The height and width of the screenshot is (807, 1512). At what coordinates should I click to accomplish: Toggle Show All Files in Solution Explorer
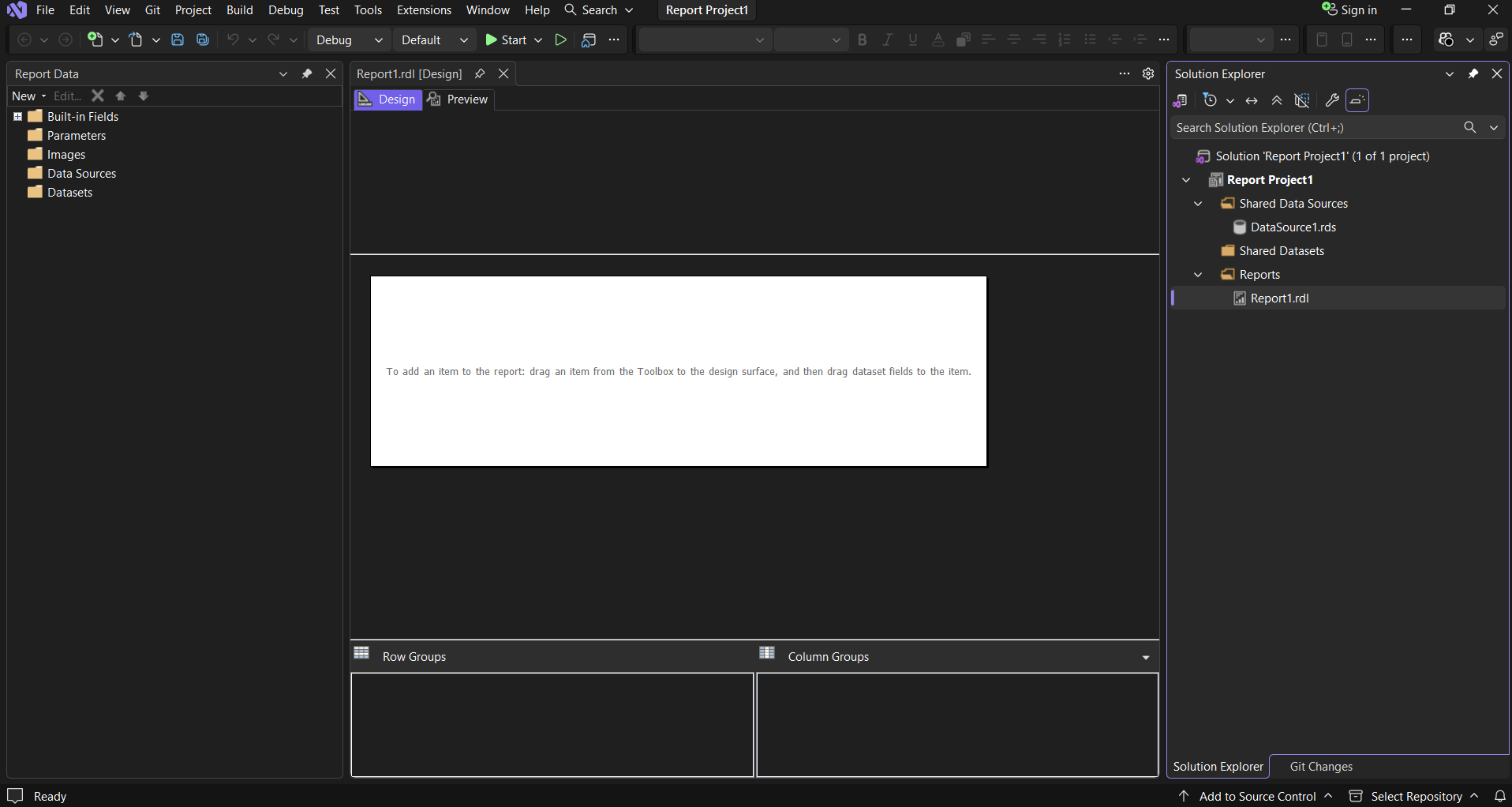coord(1302,100)
